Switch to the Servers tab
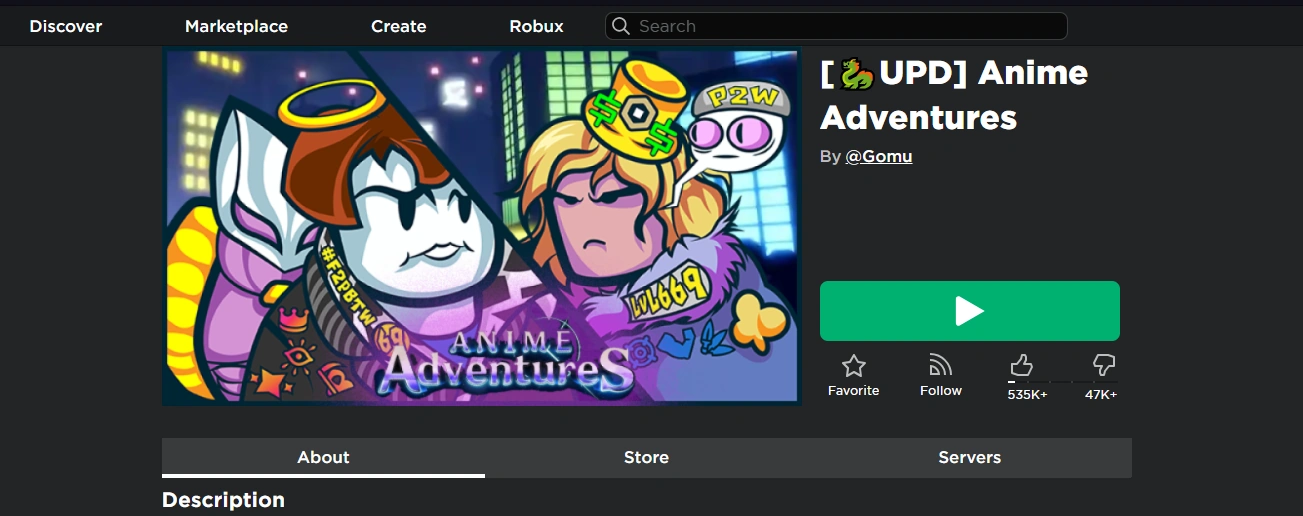The image size is (1303, 516). pyautogui.click(x=969, y=458)
